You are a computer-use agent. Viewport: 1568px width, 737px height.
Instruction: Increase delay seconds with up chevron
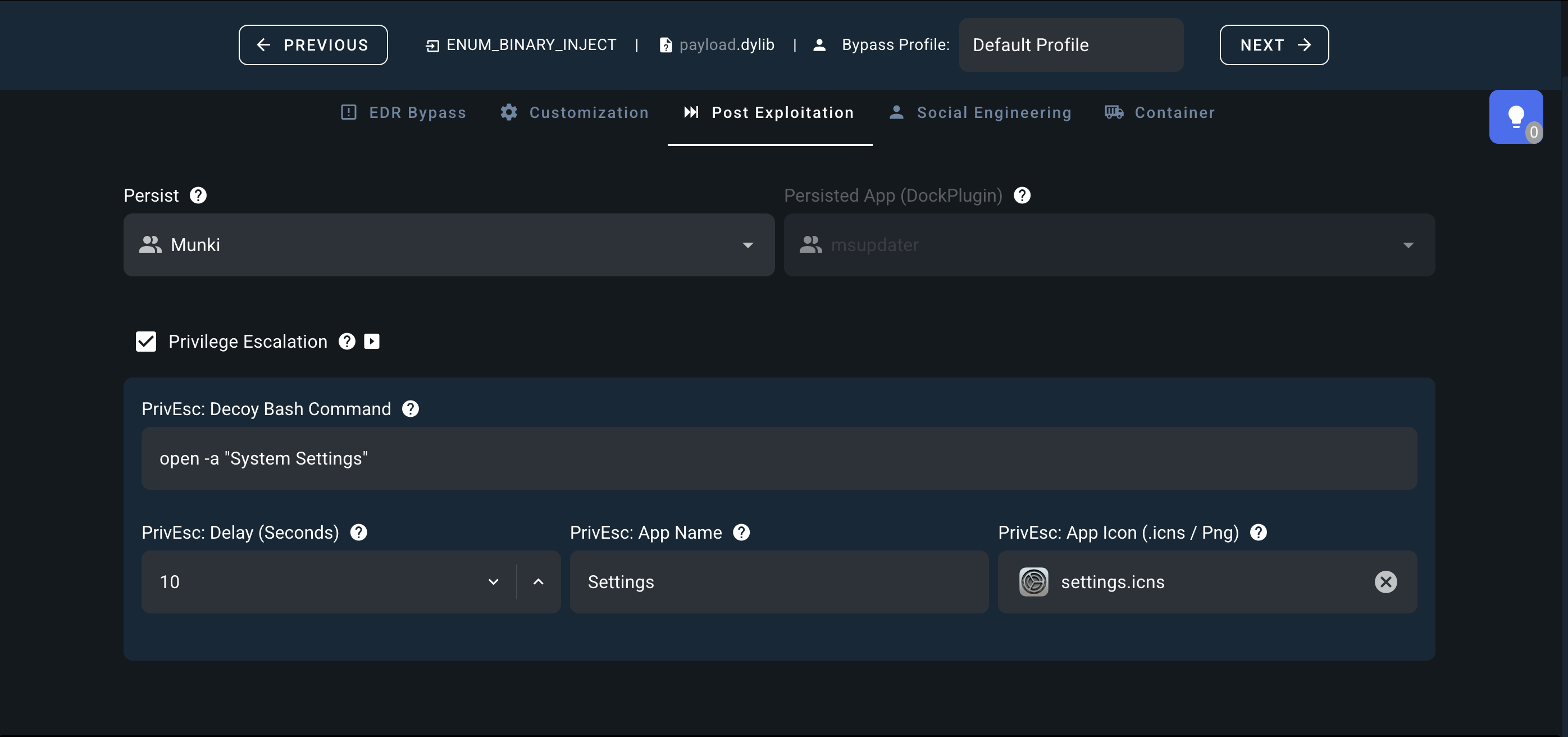coord(538,583)
